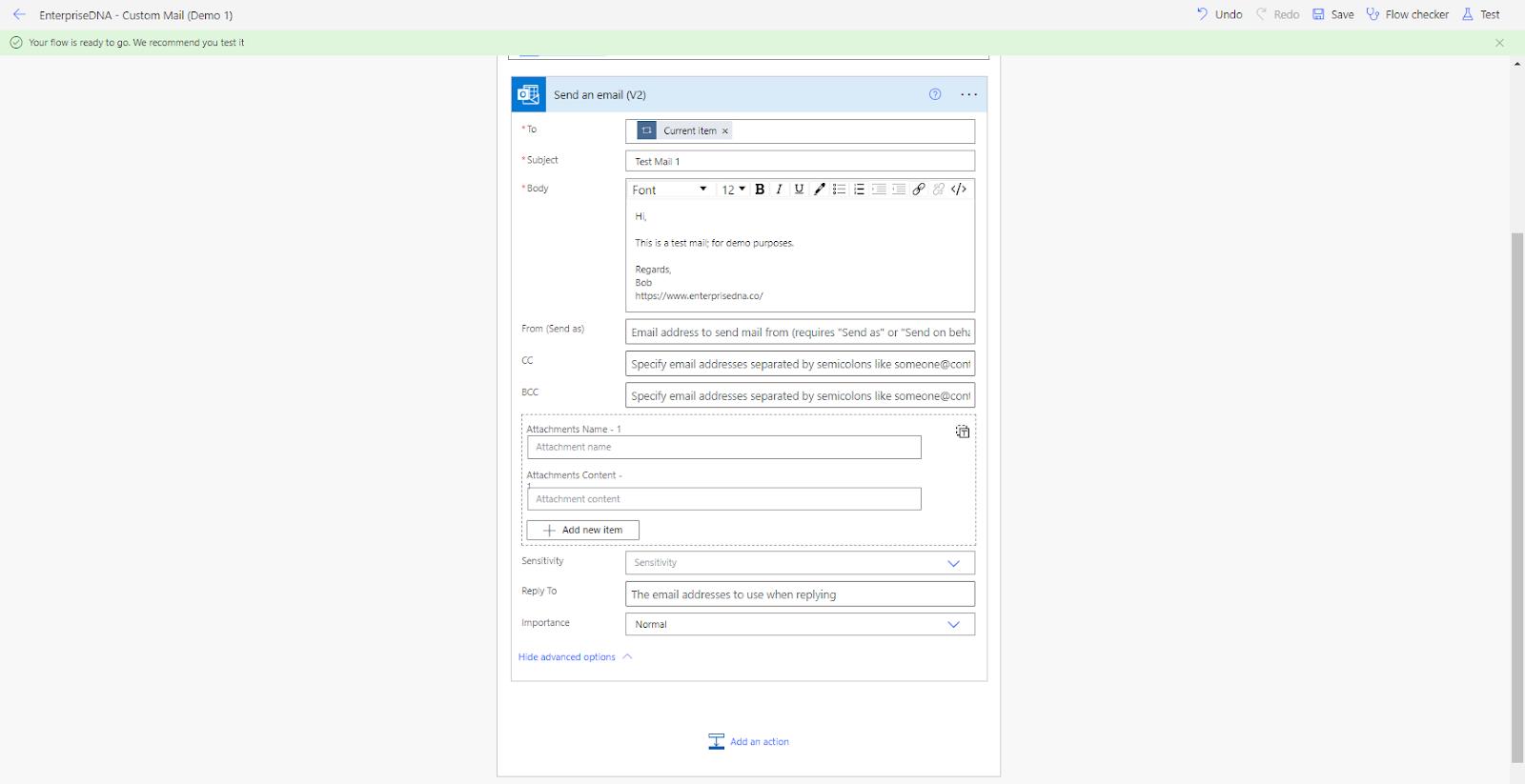The image size is (1525, 784).
Task: Click Hide advanced options
Action: 575,656
